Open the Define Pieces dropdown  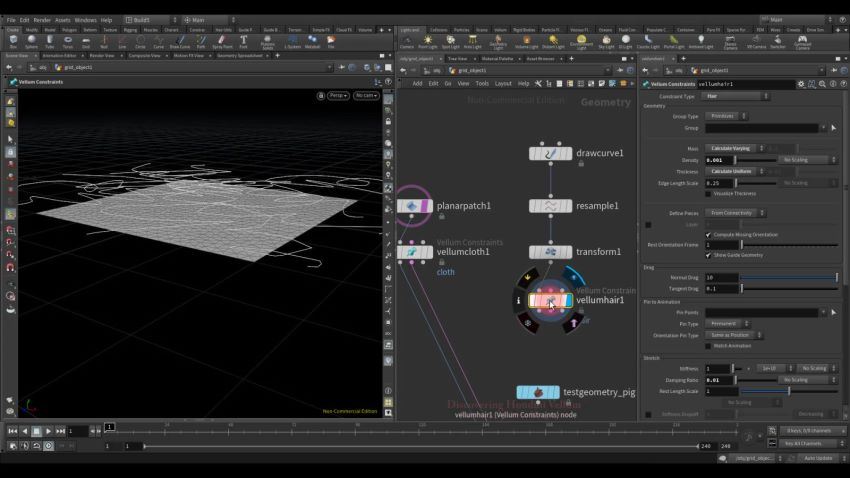(735, 213)
